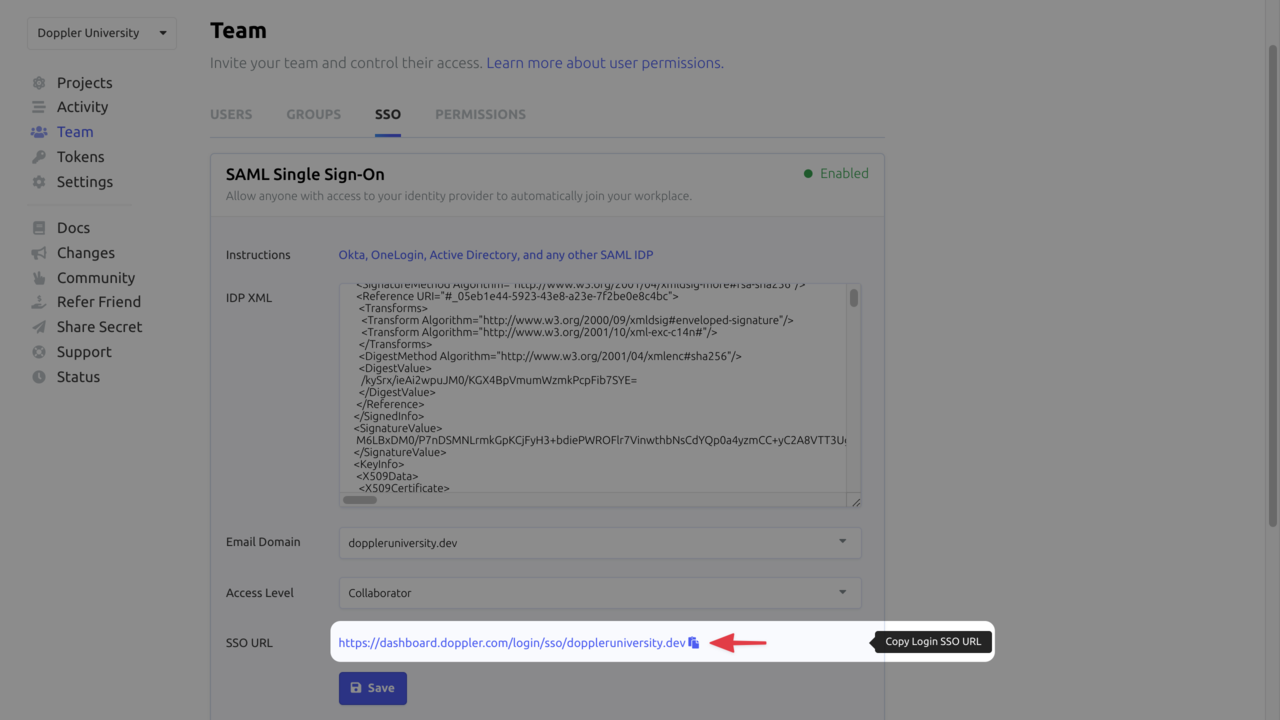The width and height of the screenshot is (1280, 720).
Task: Click the Team page heading
Action: pyautogui.click(x=238, y=31)
